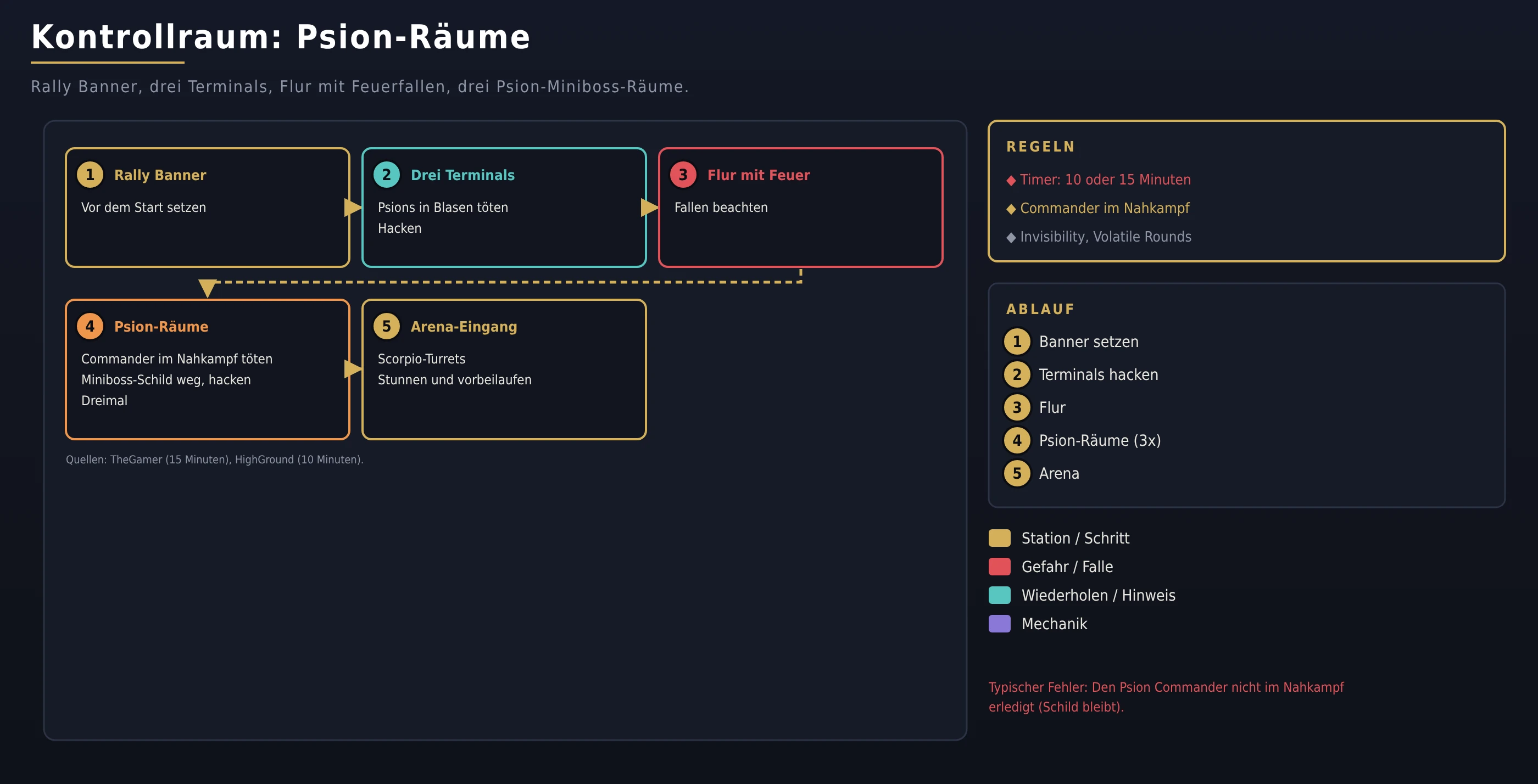Select the teal number 2 badge at Drei Terminals
1538x784 pixels.
click(x=386, y=175)
